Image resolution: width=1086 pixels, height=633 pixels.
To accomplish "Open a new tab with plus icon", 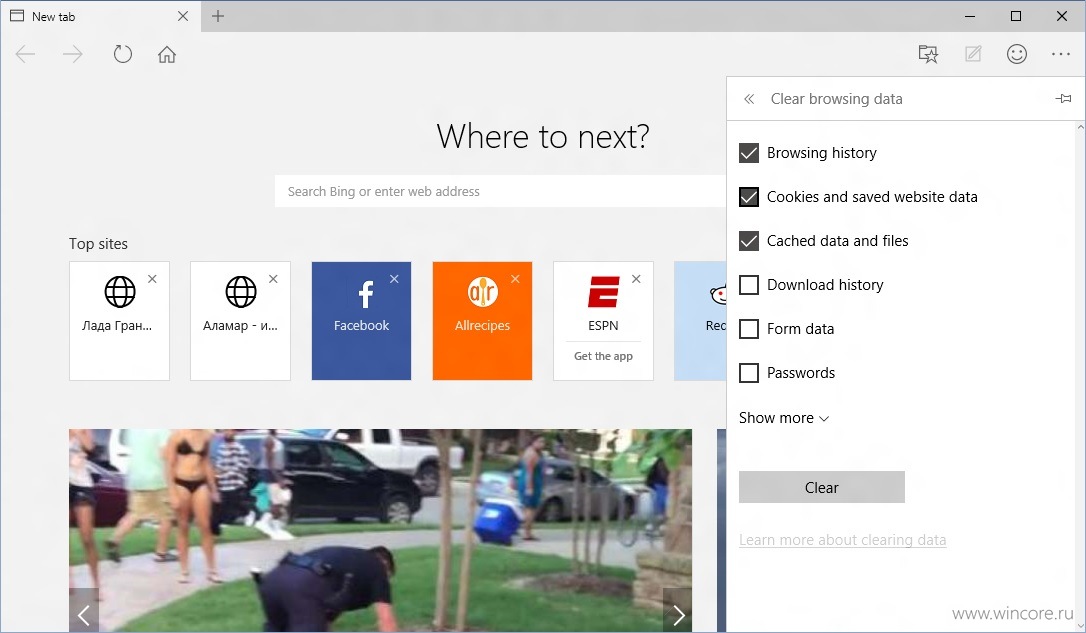I will pos(217,16).
